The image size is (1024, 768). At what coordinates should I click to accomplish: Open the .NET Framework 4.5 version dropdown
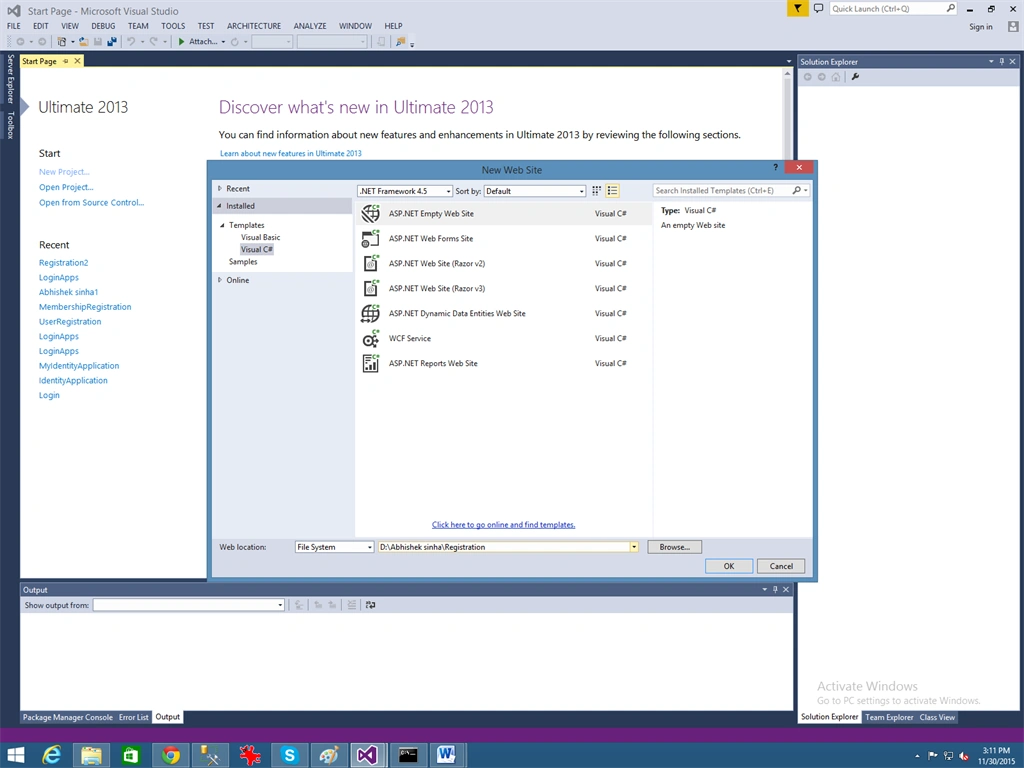tap(405, 191)
